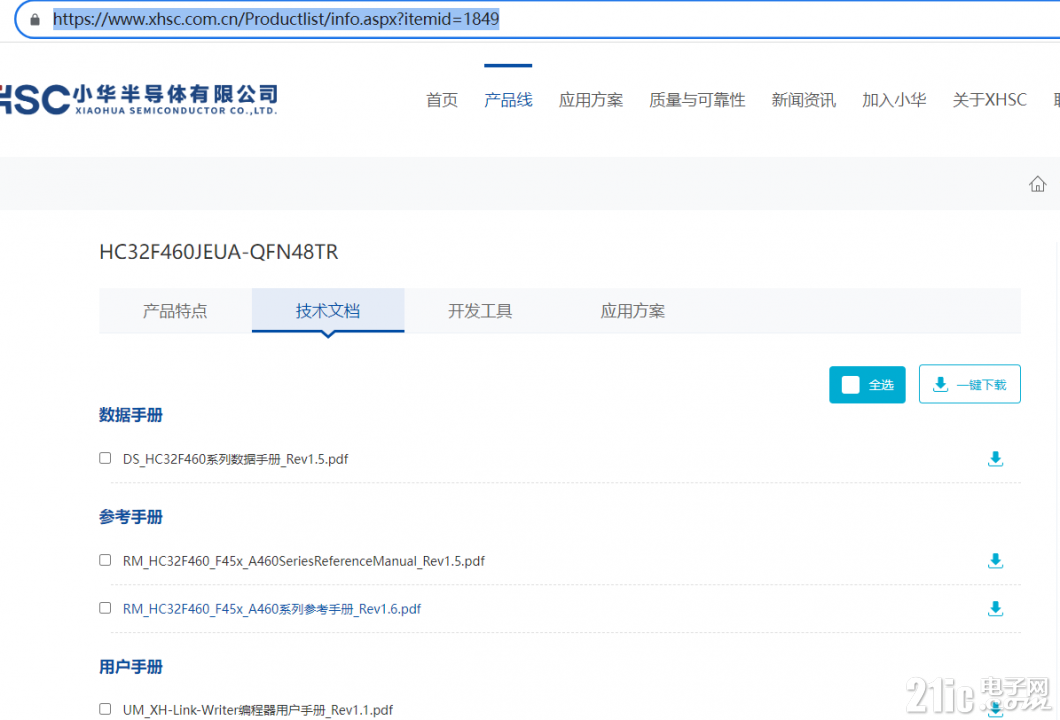Open RM 系列参考手册_Rev1.6.pdf link
The image size is (1060, 720).
(x=272, y=609)
